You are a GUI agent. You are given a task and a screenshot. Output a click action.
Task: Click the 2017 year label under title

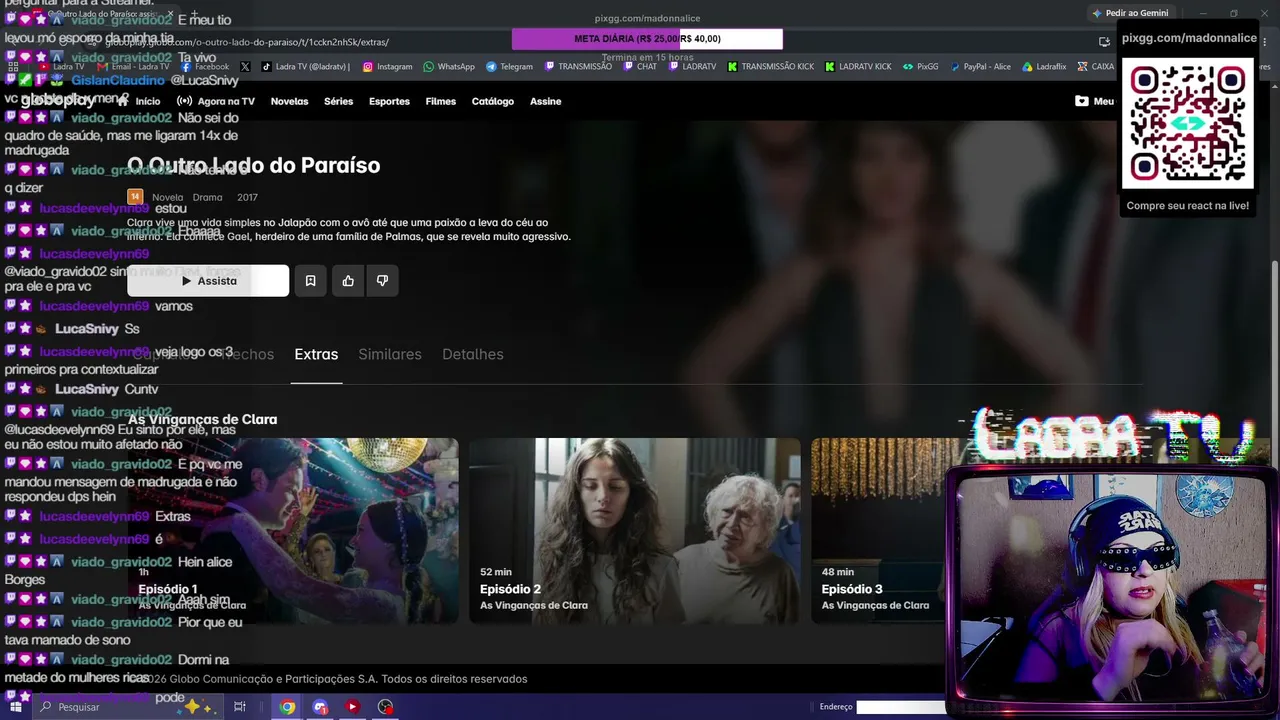pyautogui.click(x=247, y=197)
